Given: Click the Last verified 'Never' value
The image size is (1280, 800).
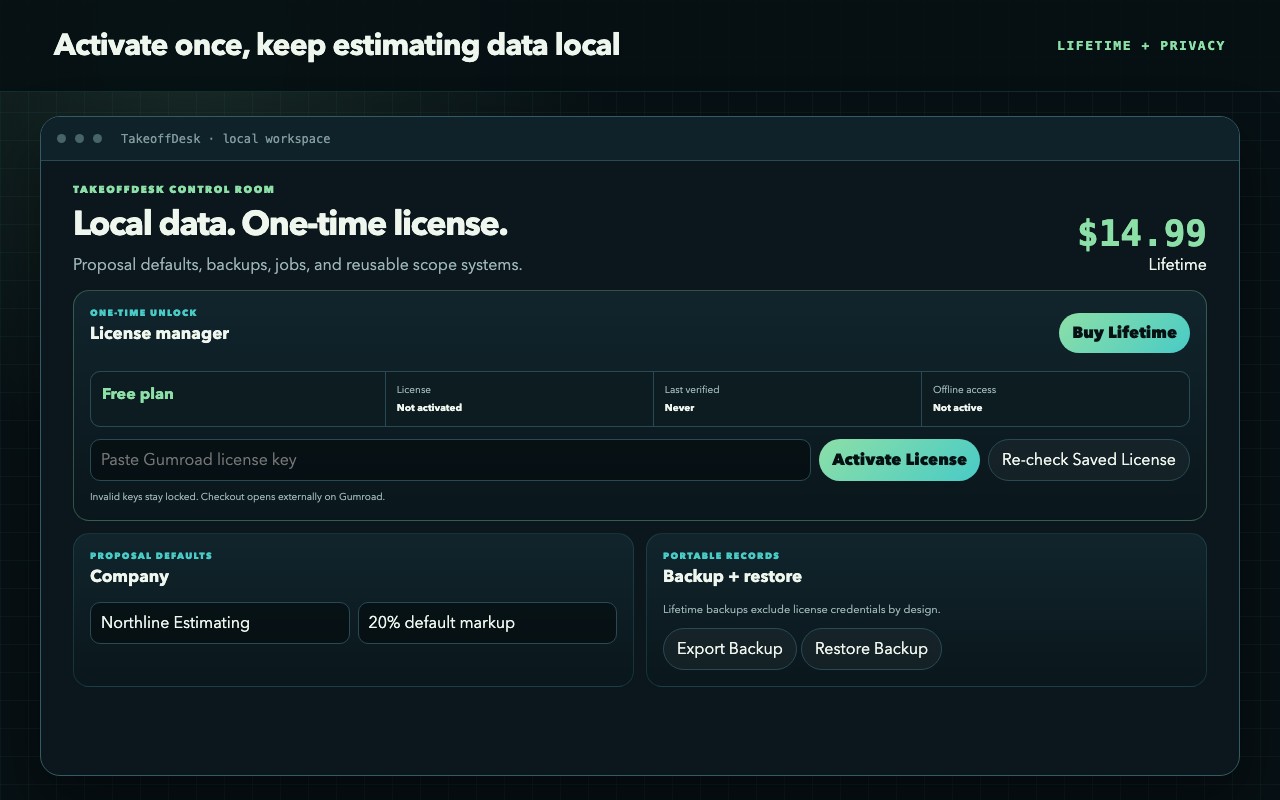Looking at the screenshot, I should click(679, 408).
